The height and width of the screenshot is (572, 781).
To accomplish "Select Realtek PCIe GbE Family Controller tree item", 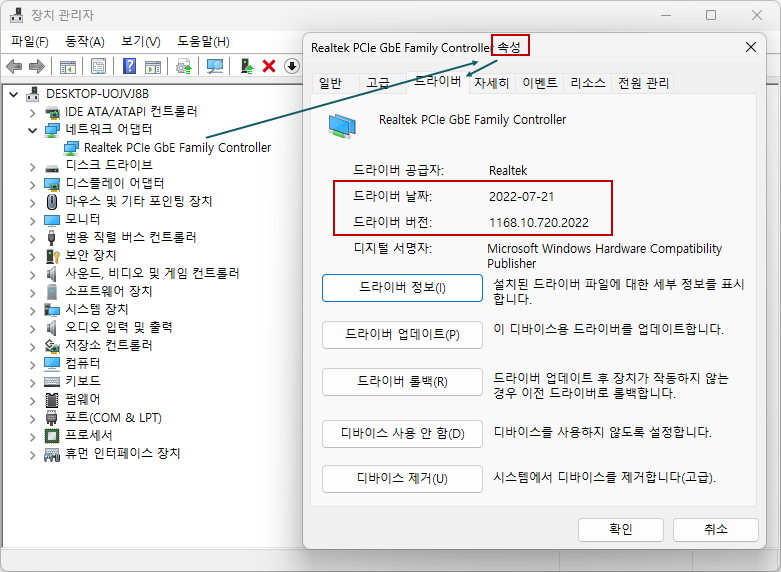I will click(x=177, y=147).
